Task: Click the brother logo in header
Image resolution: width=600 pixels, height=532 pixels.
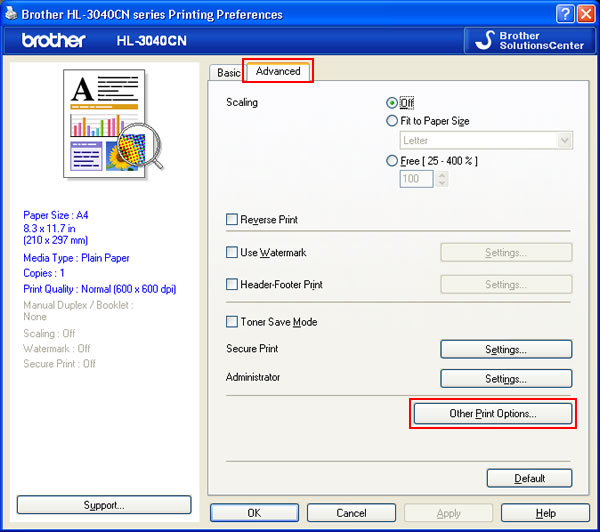Action: [54, 40]
